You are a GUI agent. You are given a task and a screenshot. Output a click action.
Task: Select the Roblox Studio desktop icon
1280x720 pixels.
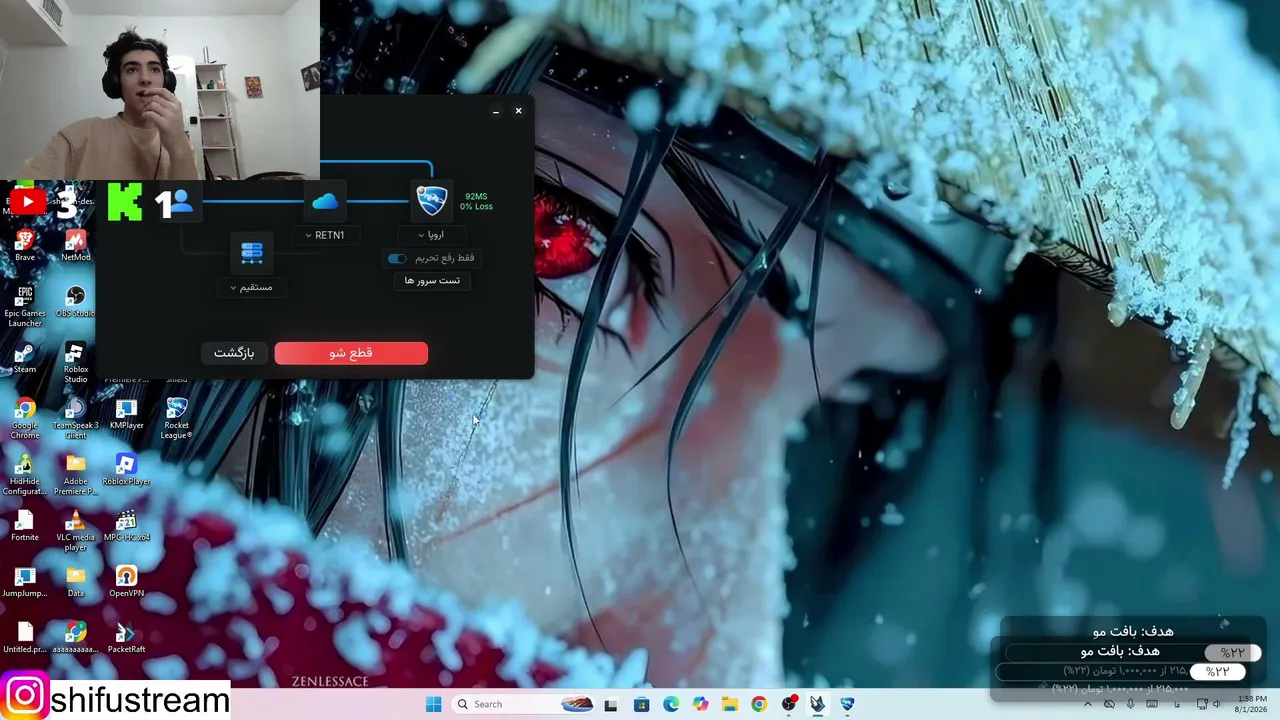[76, 362]
